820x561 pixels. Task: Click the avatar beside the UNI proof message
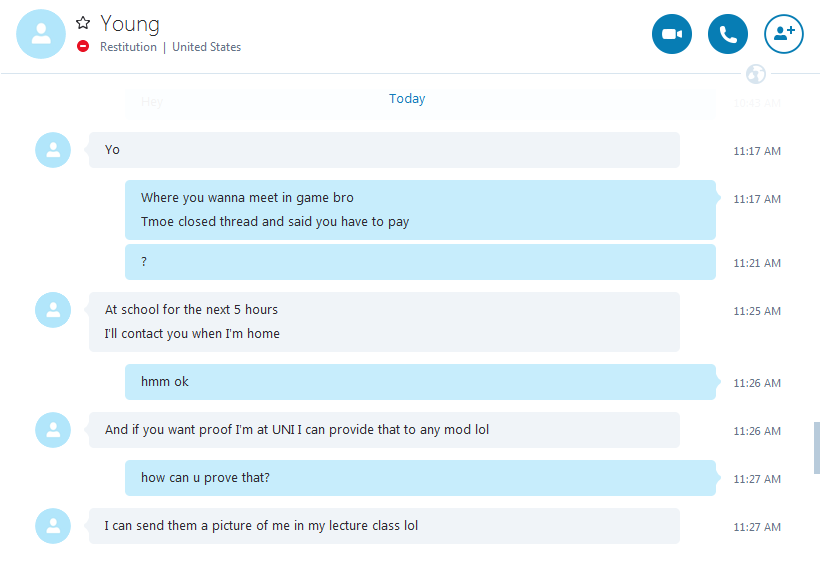[53, 430]
